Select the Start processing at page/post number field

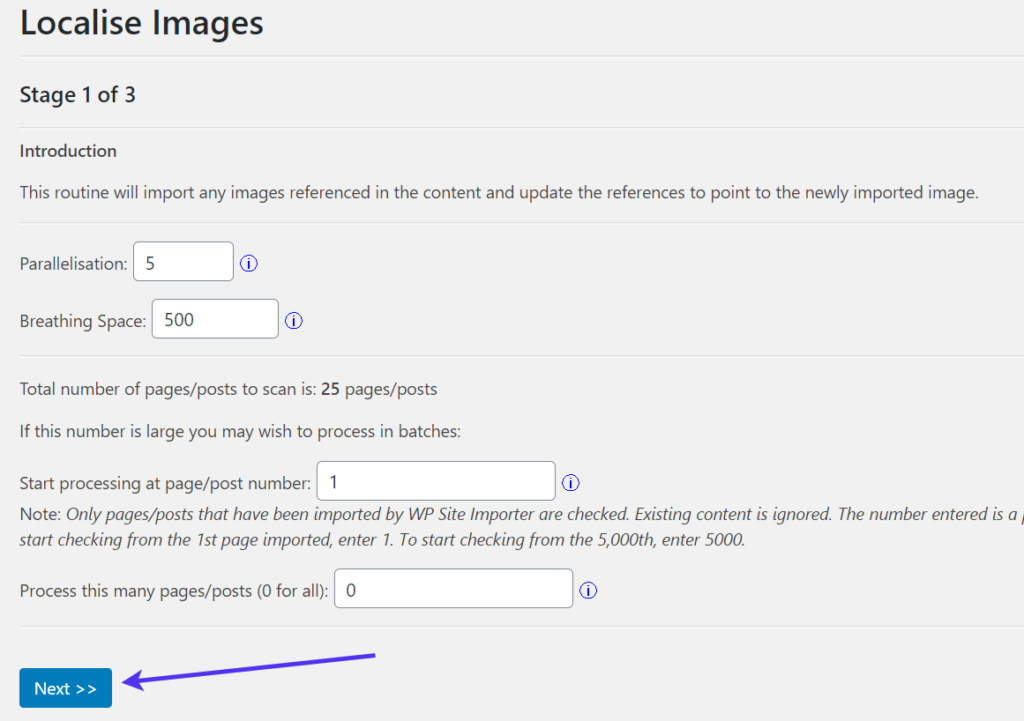pos(436,481)
